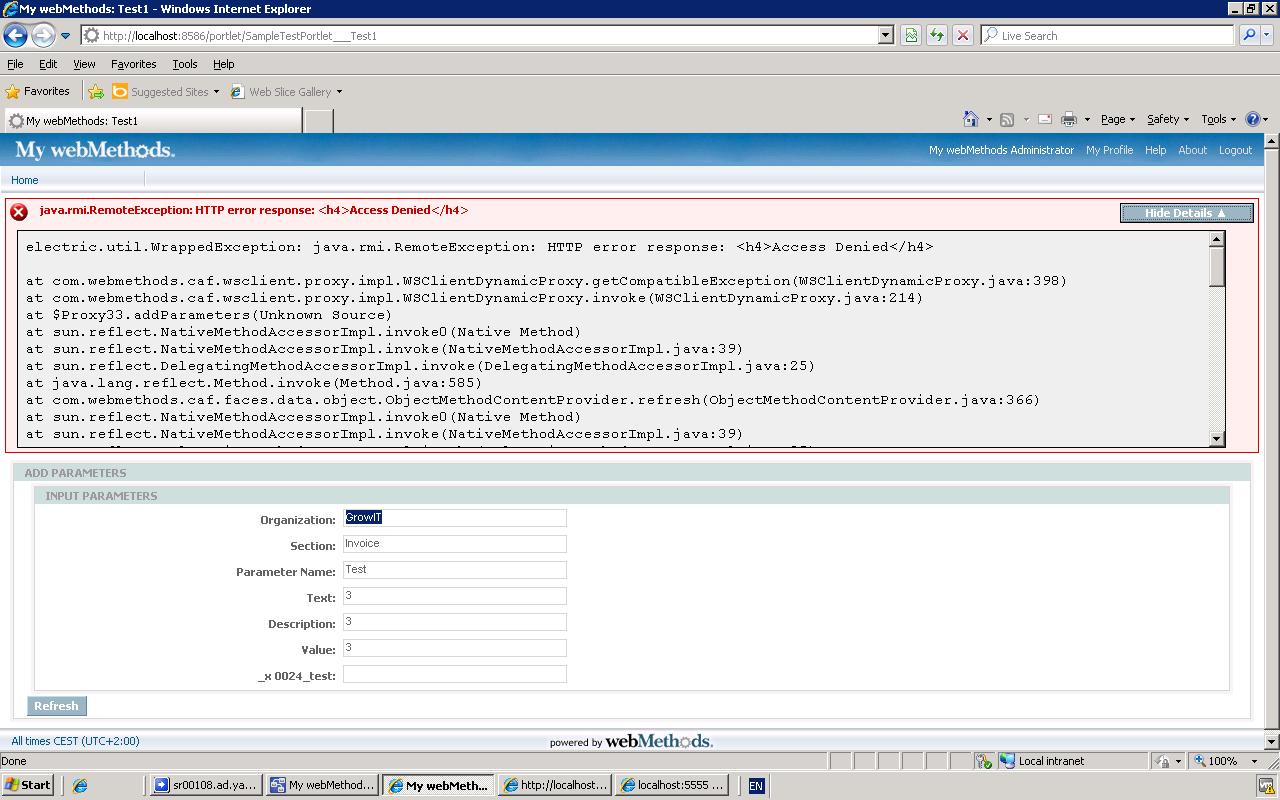This screenshot has height=800, width=1280.
Task: Open Suggested Sites dropdown
Action: coord(166,92)
